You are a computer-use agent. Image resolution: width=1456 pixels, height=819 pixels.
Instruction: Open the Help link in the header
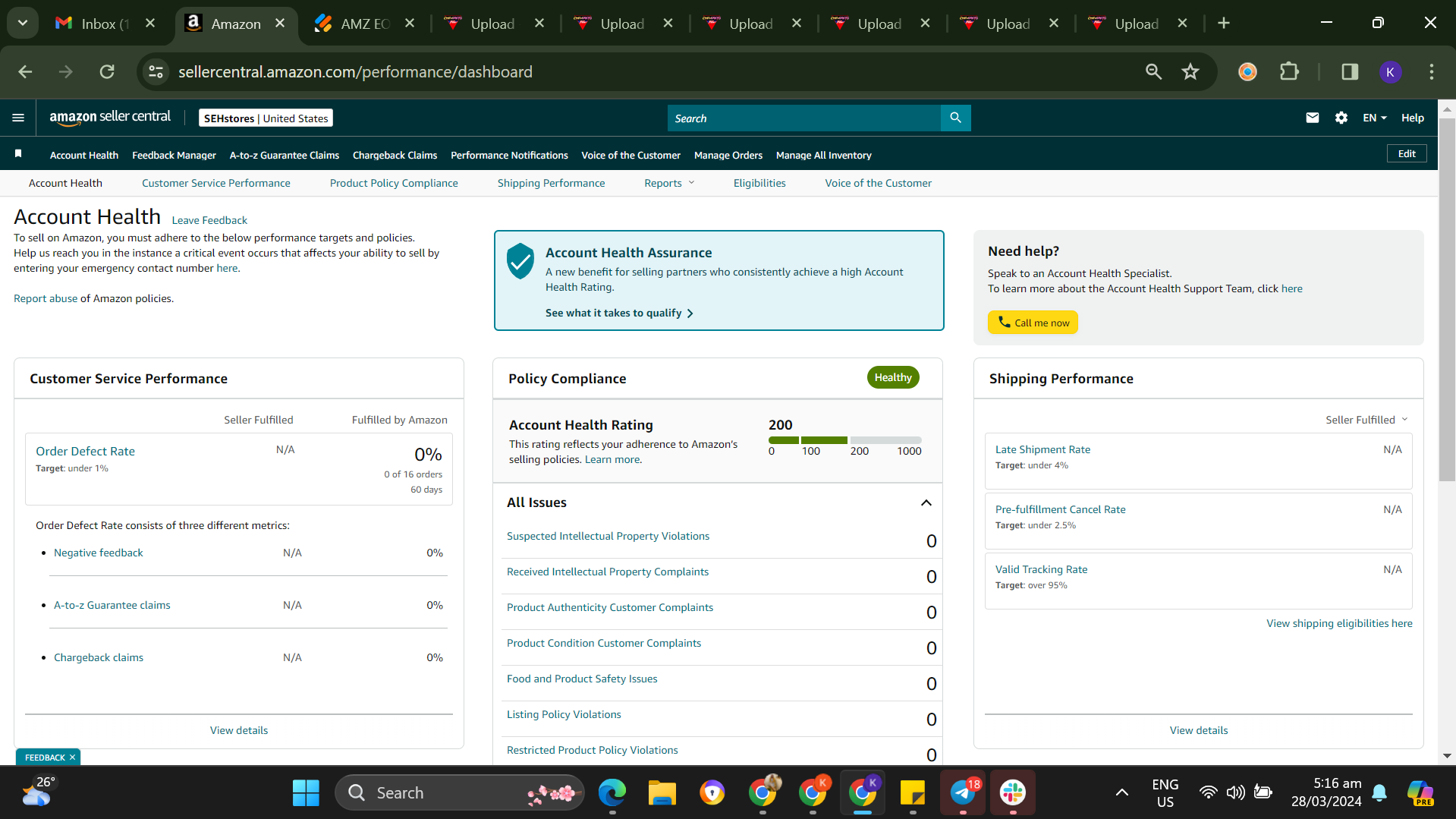tap(1412, 118)
